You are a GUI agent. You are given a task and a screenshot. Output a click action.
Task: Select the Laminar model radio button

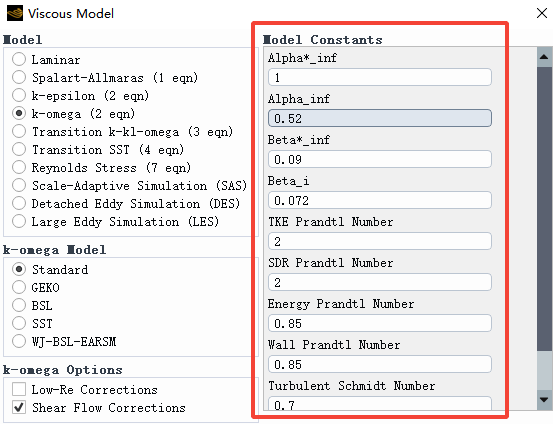pyautogui.click(x=19, y=59)
